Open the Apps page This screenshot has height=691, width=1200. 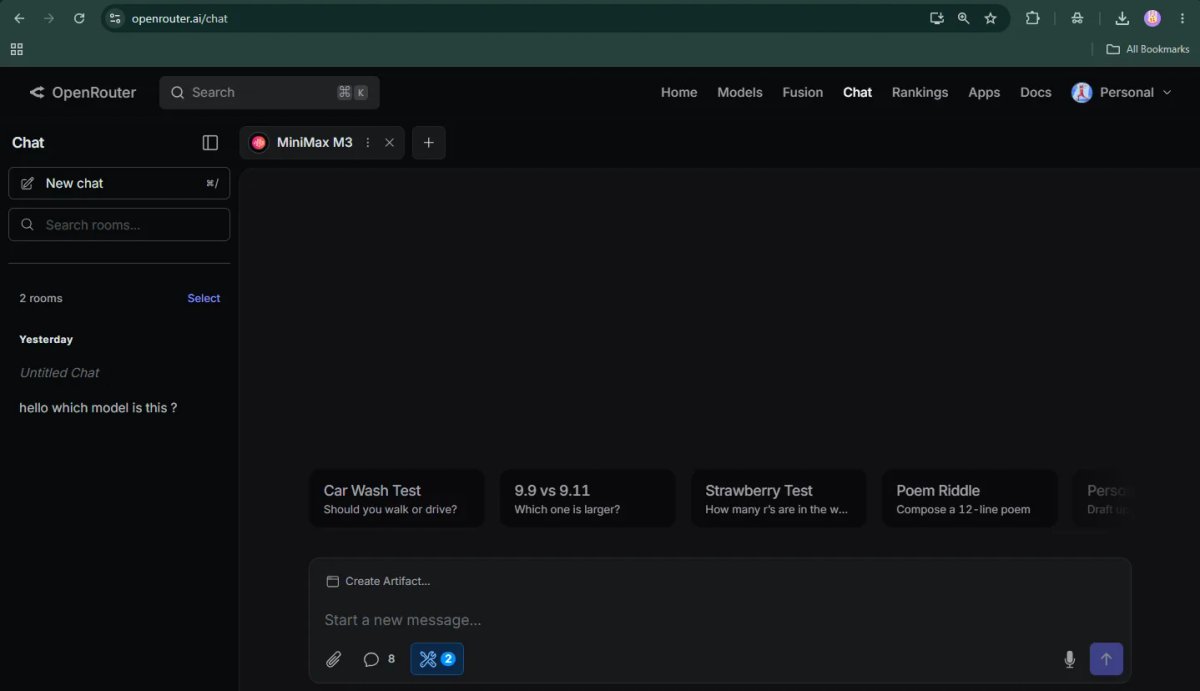pos(984,92)
